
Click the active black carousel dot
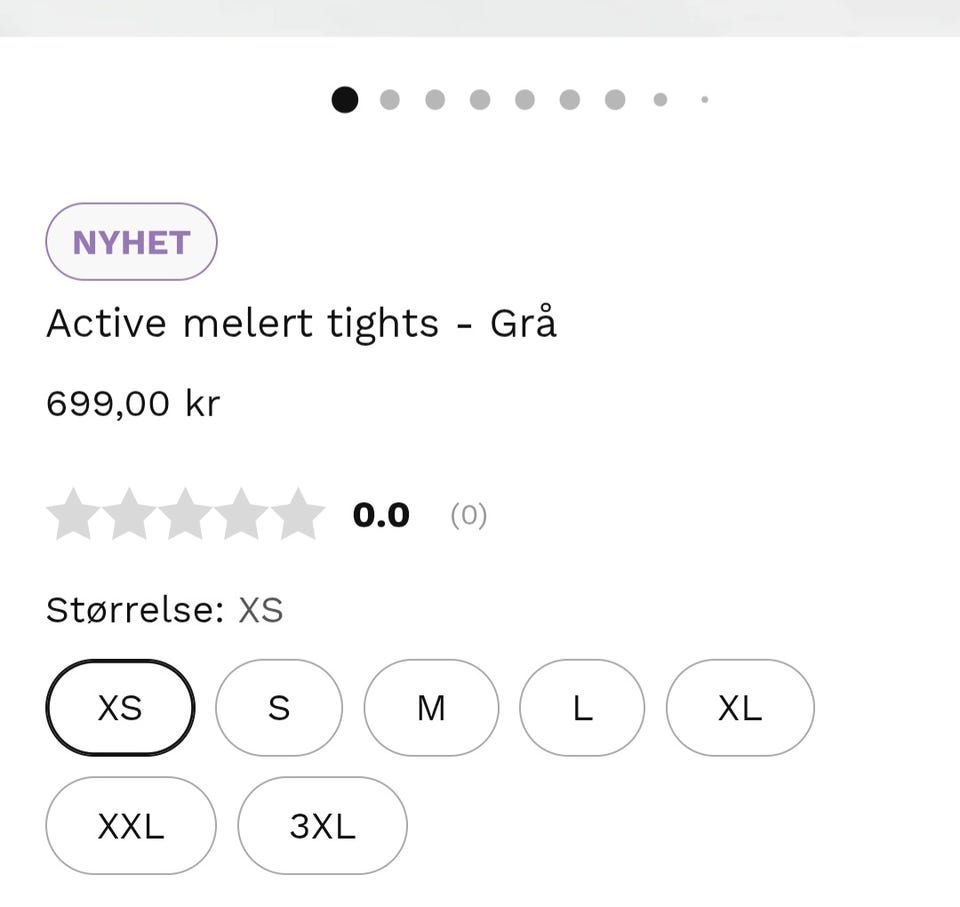click(345, 100)
